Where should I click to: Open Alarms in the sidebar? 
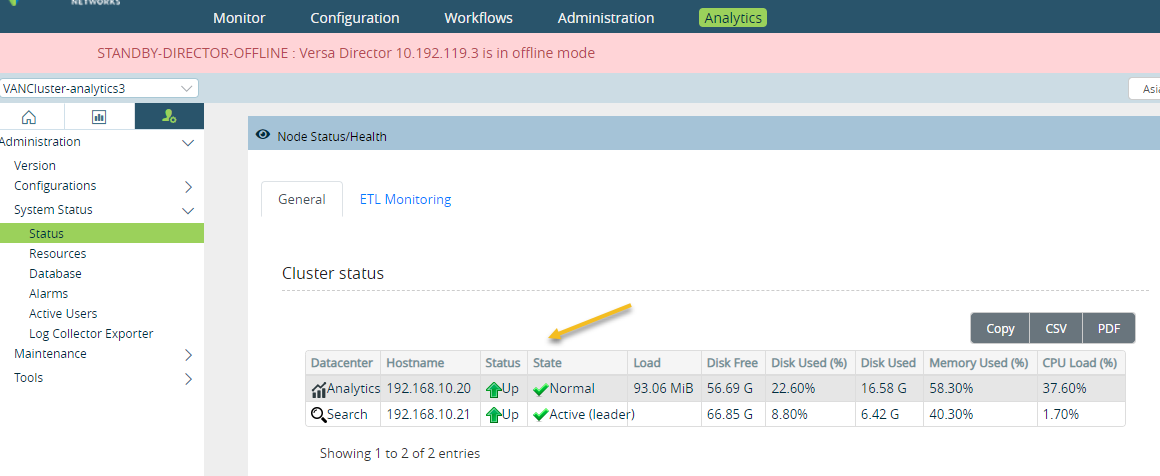pos(49,293)
